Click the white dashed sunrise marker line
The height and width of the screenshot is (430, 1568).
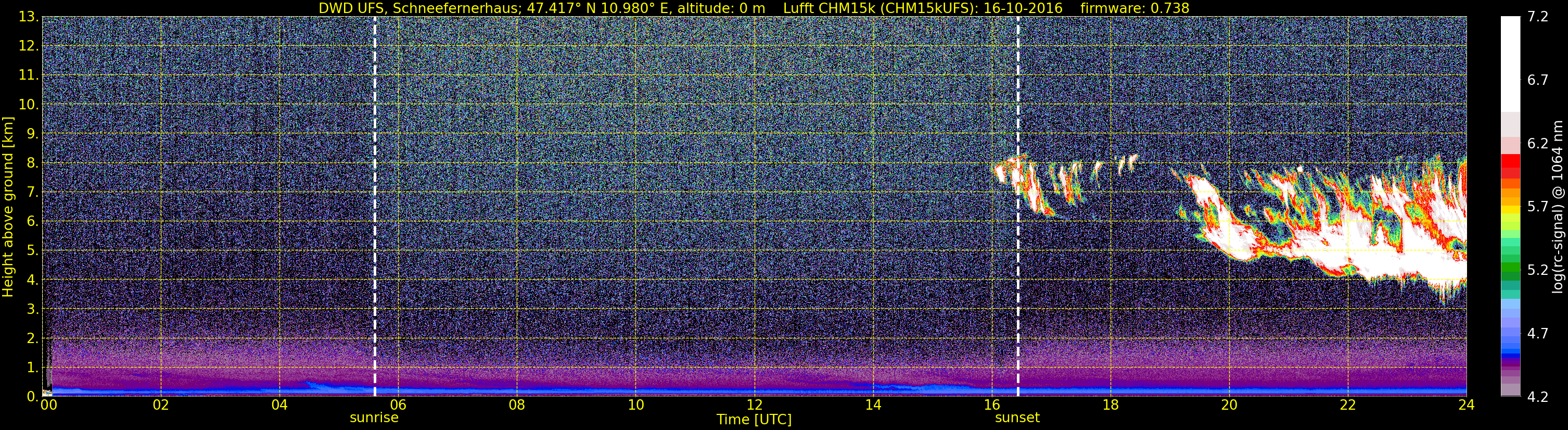[x=374, y=206]
